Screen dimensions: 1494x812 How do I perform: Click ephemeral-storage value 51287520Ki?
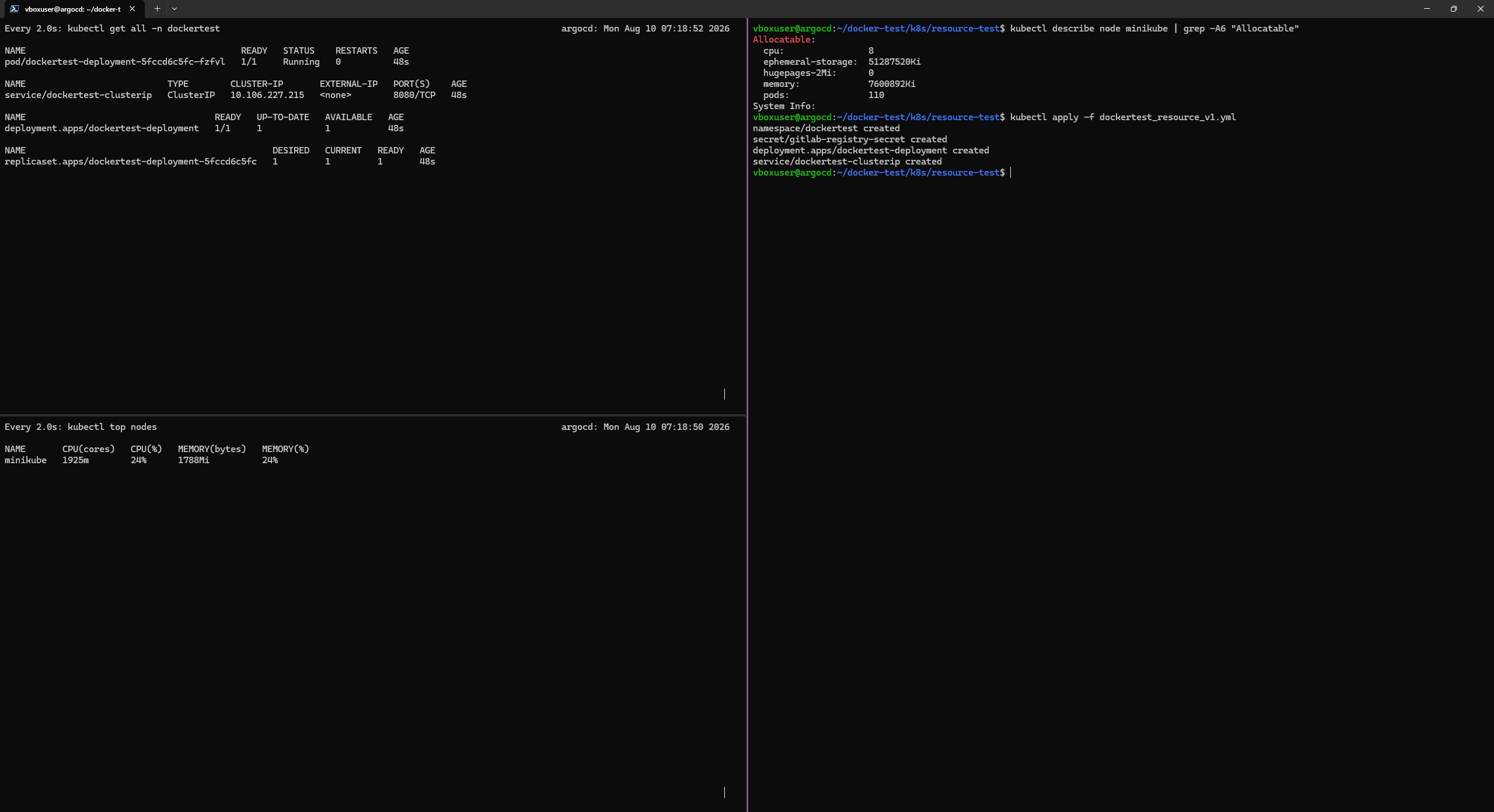(x=895, y=62)
